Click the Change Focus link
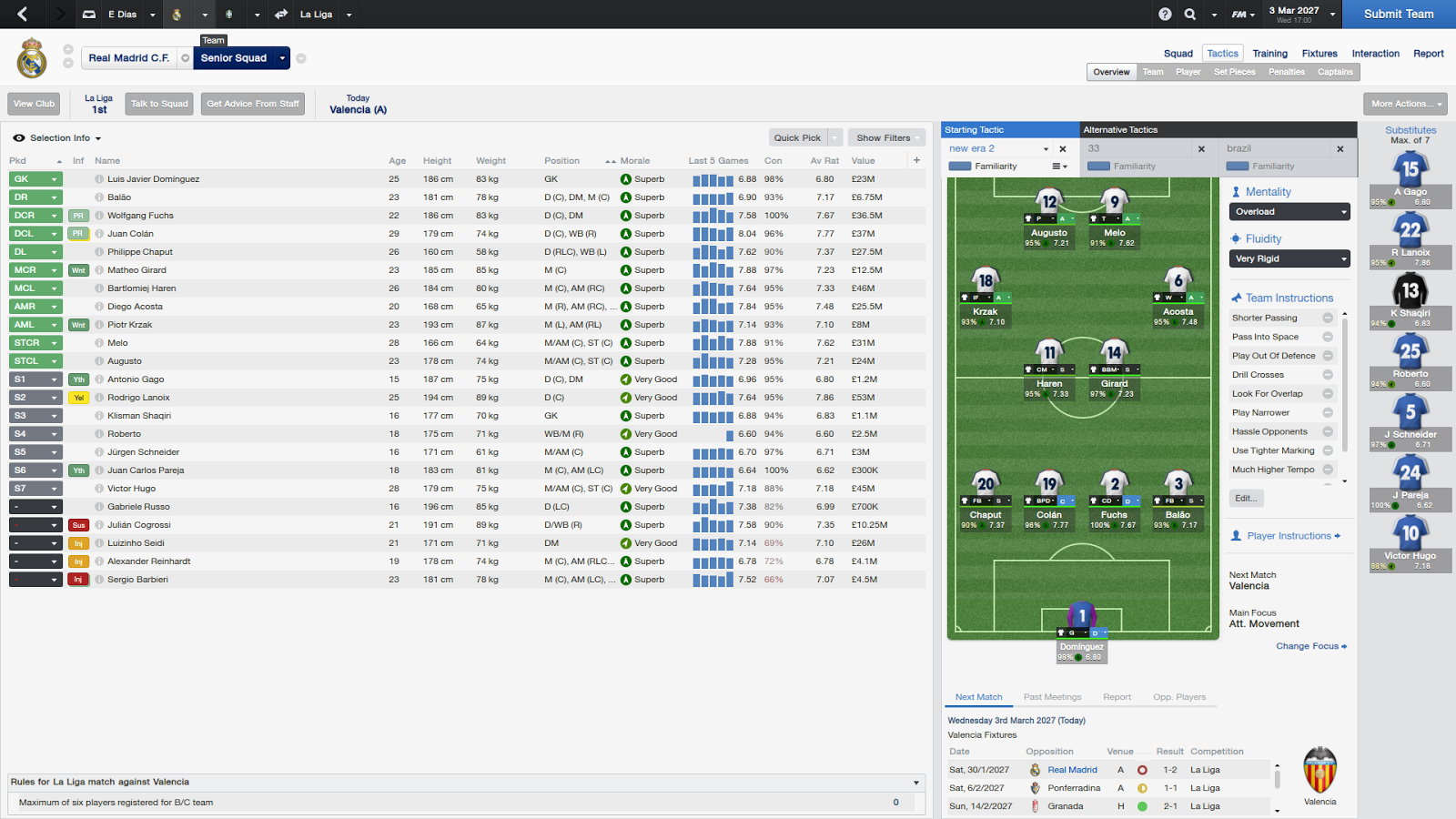Image resolution: width=1456 pixels, height=819 pixels. [x=1311, y=646]
